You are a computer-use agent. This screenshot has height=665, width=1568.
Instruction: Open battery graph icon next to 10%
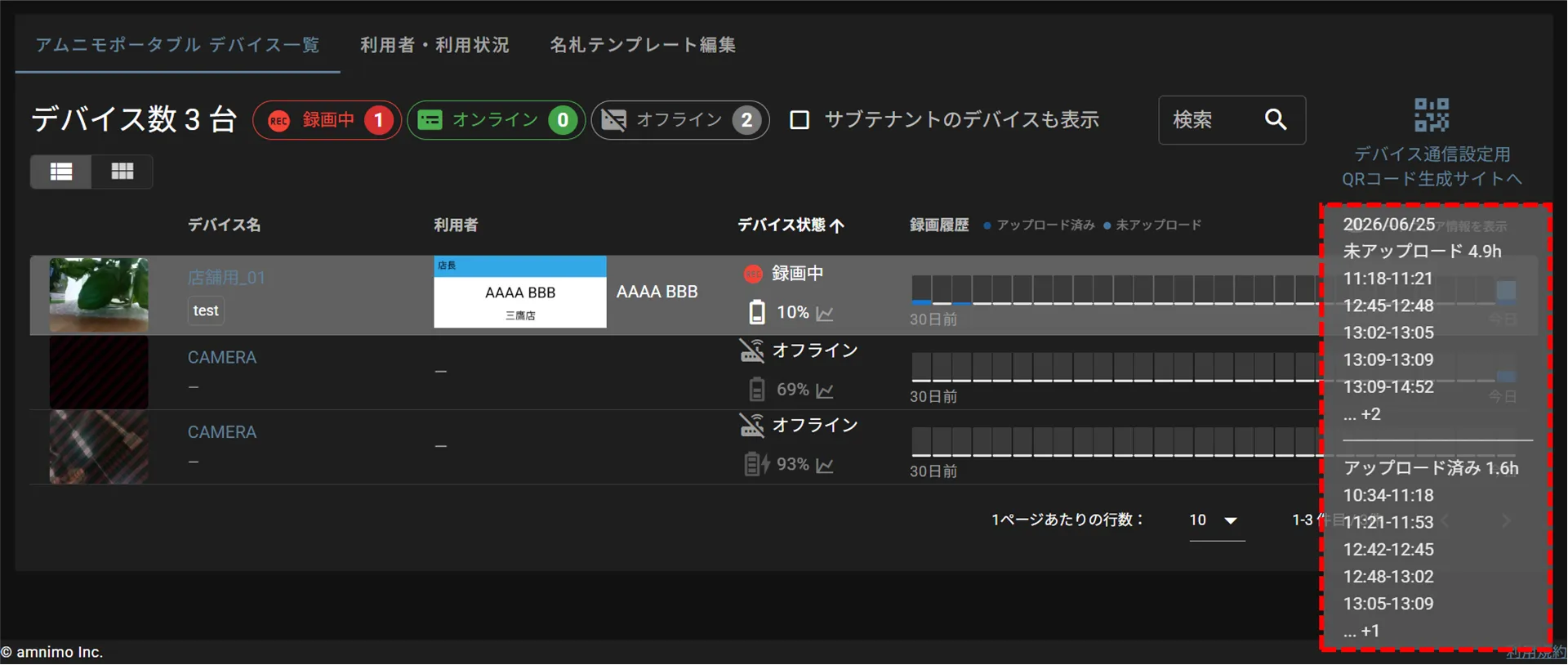[x=825, y=313]
